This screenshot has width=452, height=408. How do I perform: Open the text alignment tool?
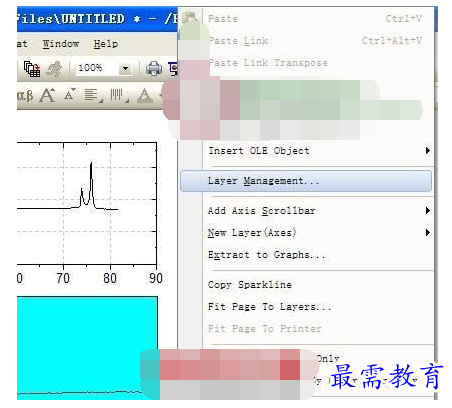point(93,95)
